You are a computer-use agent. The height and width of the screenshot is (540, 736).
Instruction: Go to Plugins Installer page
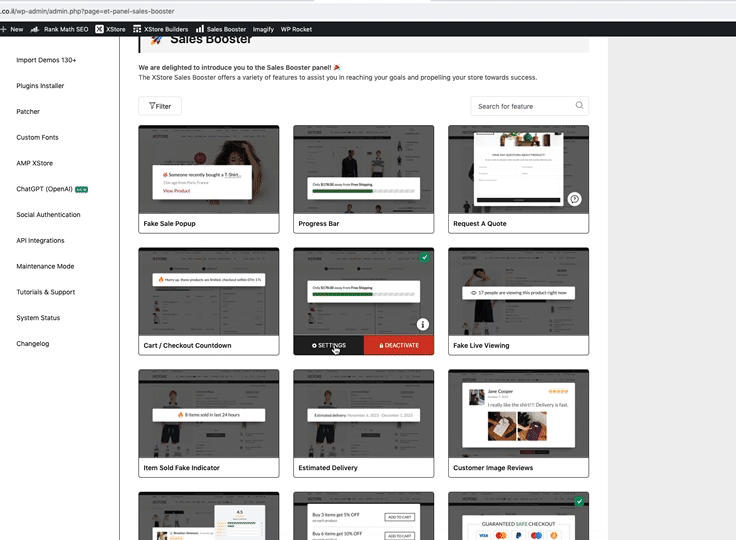40,86
